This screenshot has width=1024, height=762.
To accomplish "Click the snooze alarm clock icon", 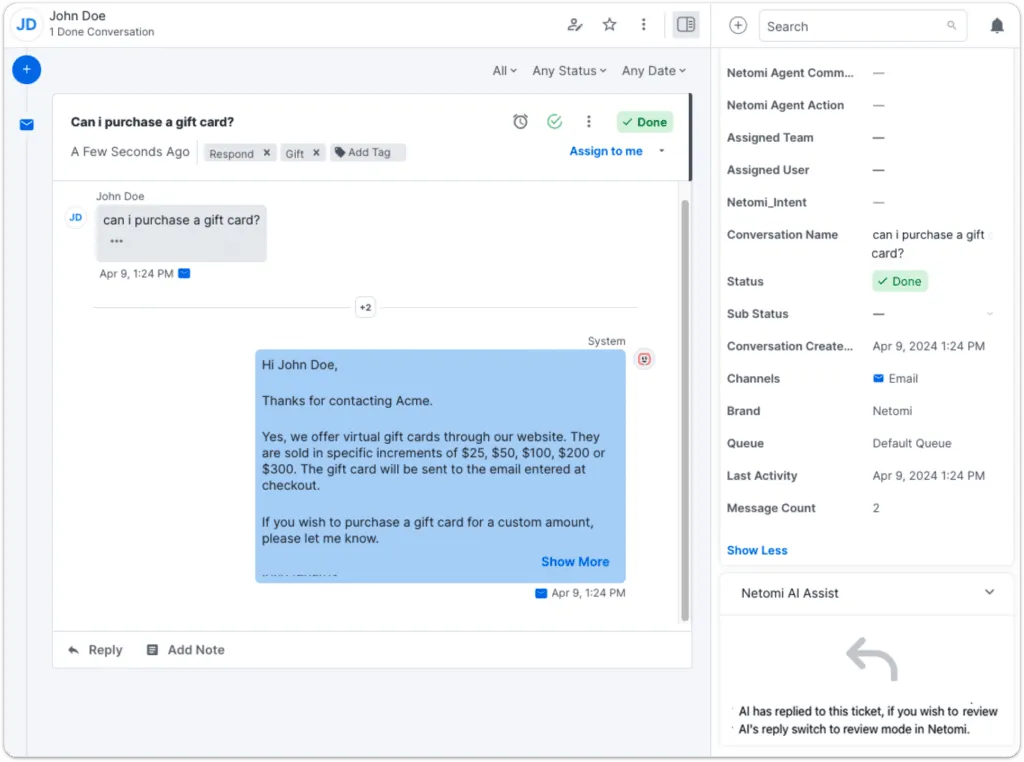I will [x=520, y=122].
